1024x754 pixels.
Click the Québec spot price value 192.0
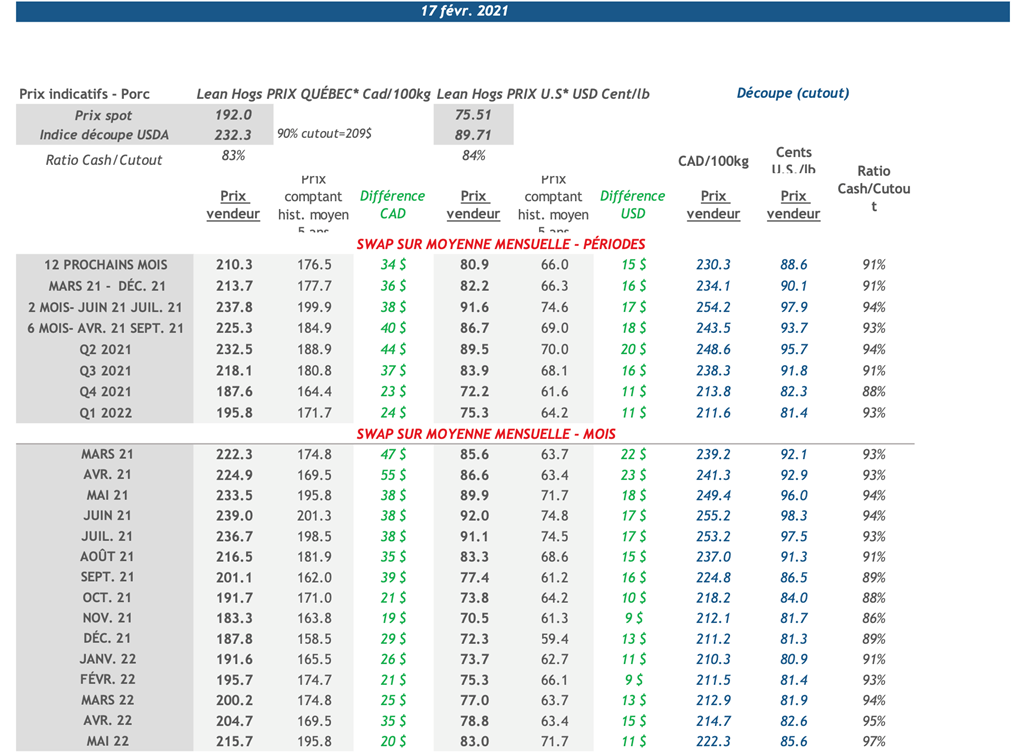(233, 115)
